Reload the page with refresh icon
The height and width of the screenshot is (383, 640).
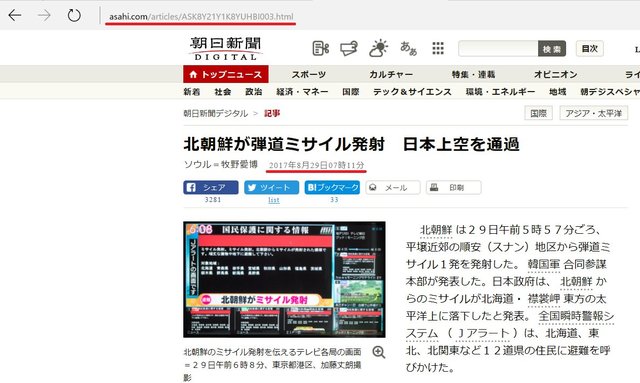tap(74, 16)
